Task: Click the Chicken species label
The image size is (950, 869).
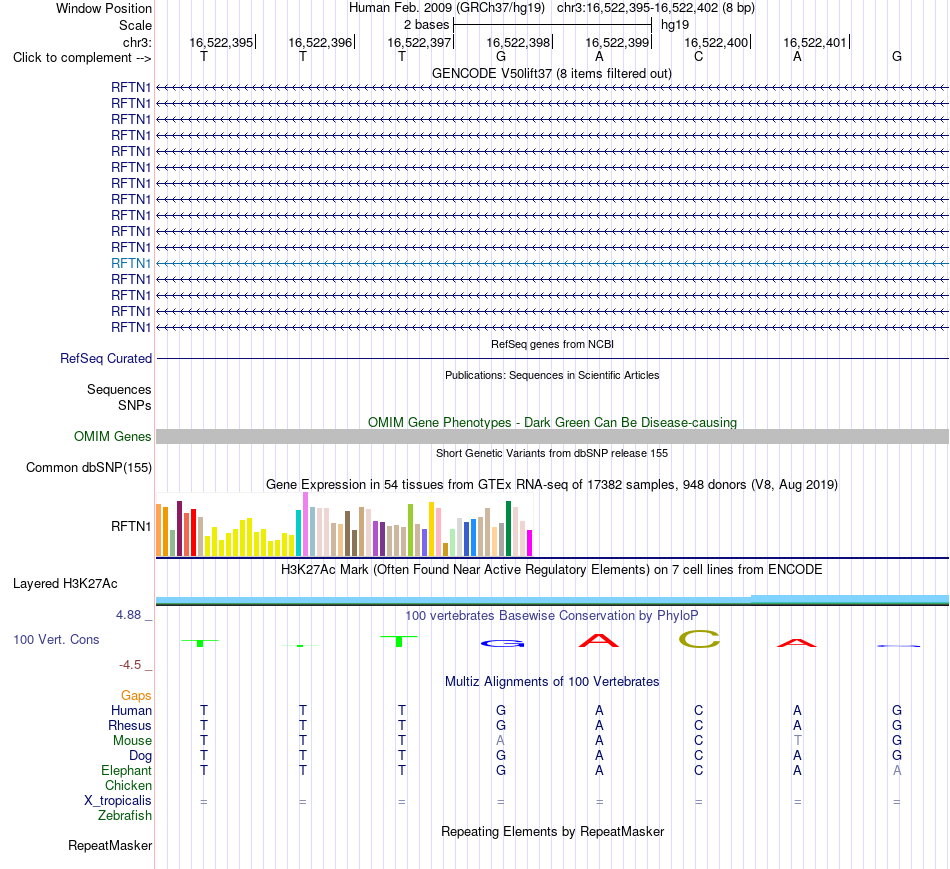Action: pyautogui.click(x=128, y=785)
